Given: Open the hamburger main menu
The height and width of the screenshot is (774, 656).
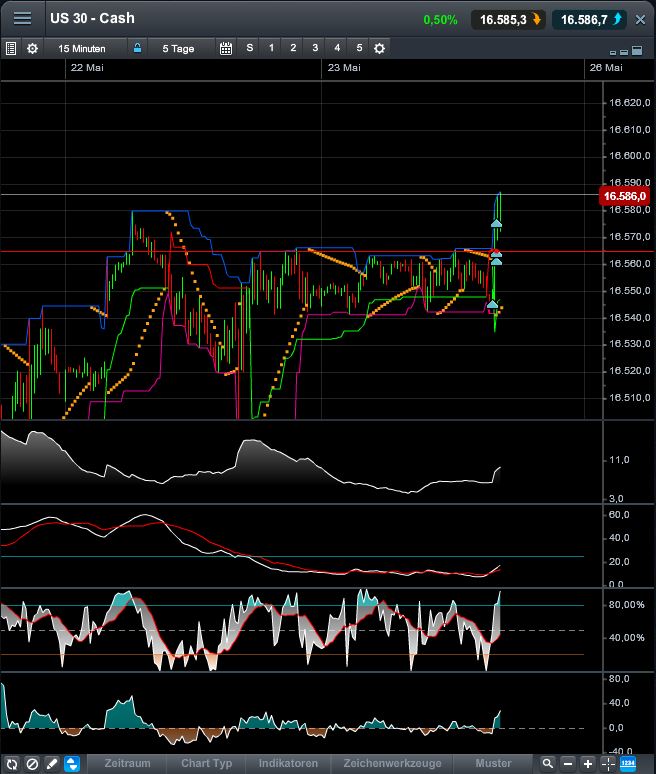Looking at the screenshot, I should 22,19.
